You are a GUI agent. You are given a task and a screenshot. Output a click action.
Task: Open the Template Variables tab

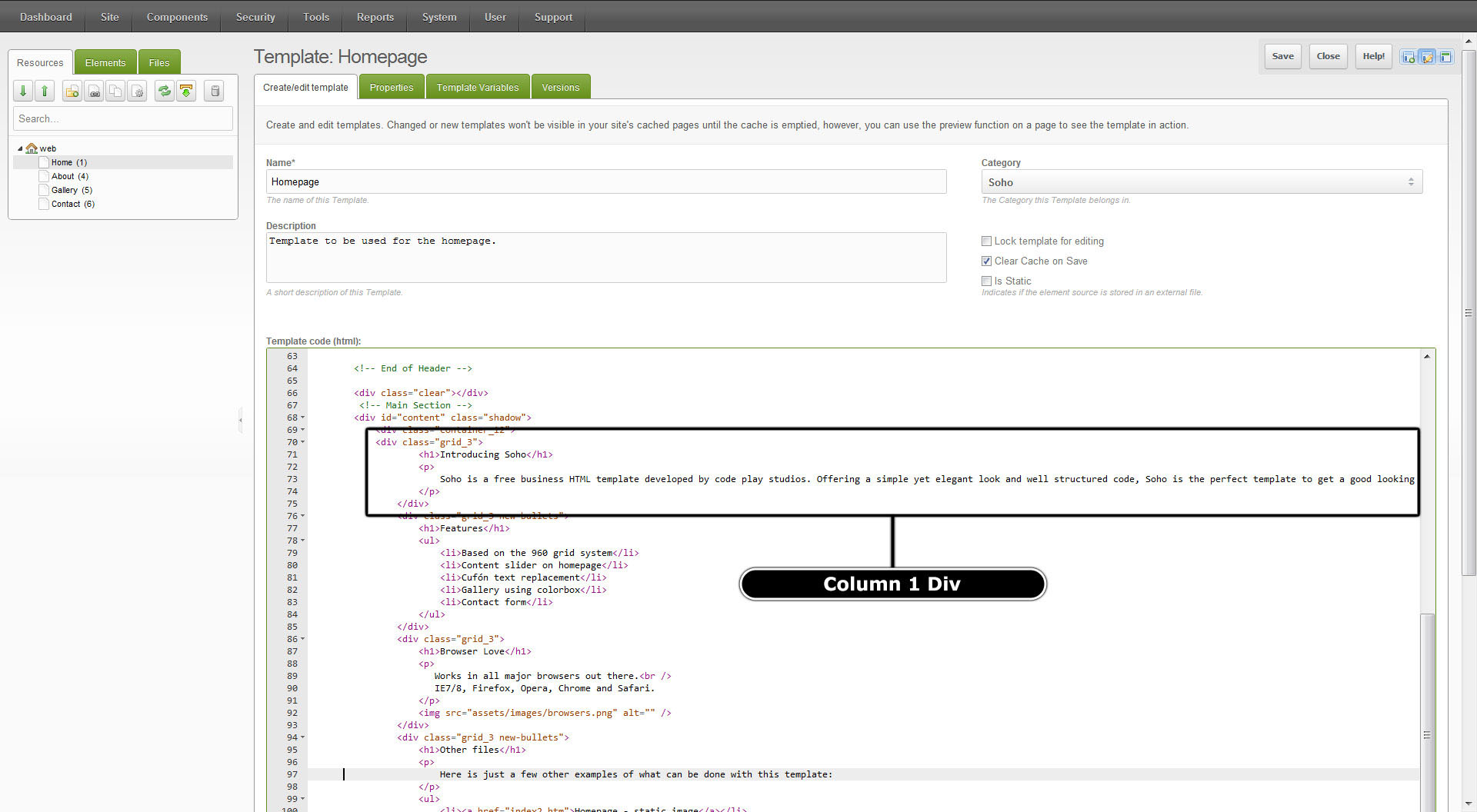478,87
